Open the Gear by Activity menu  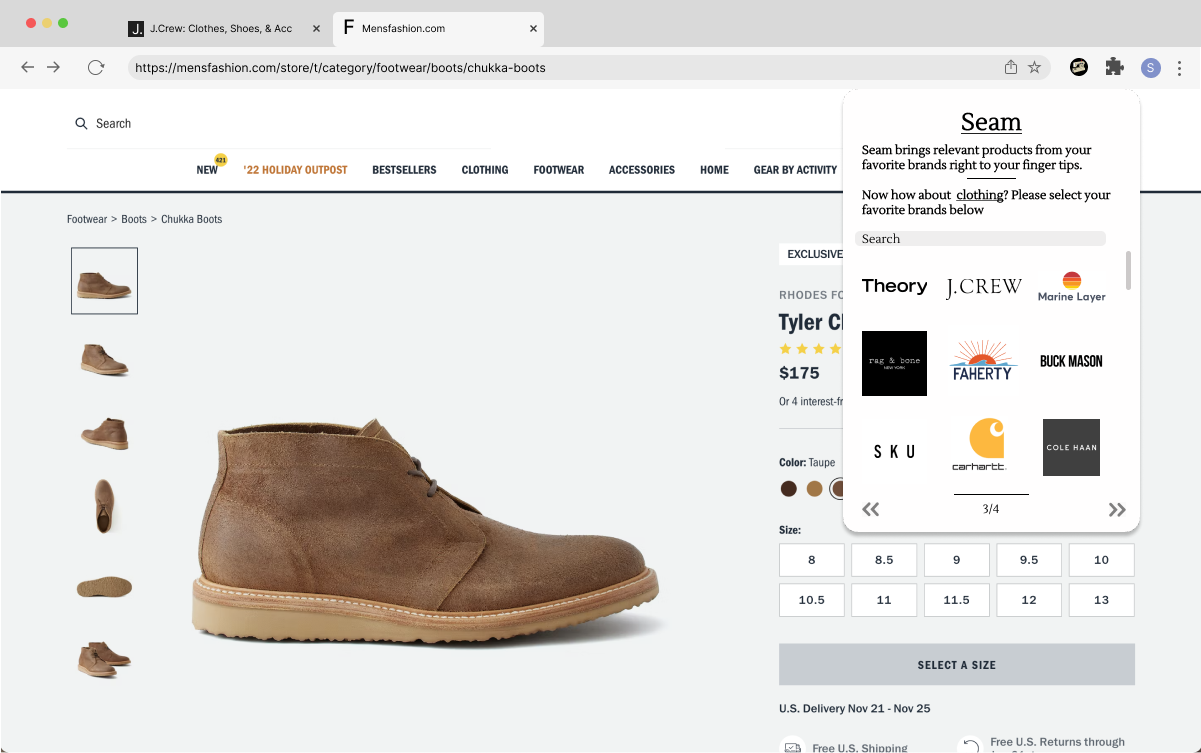pos(795,170)
